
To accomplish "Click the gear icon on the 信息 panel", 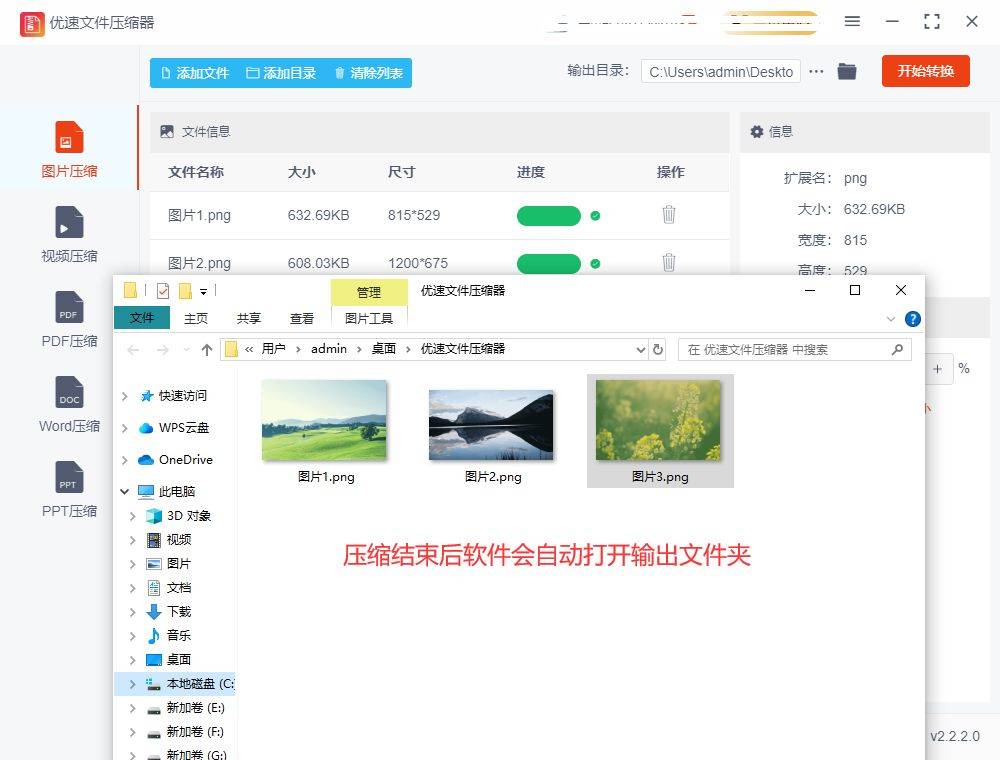I will coord(755,131).
